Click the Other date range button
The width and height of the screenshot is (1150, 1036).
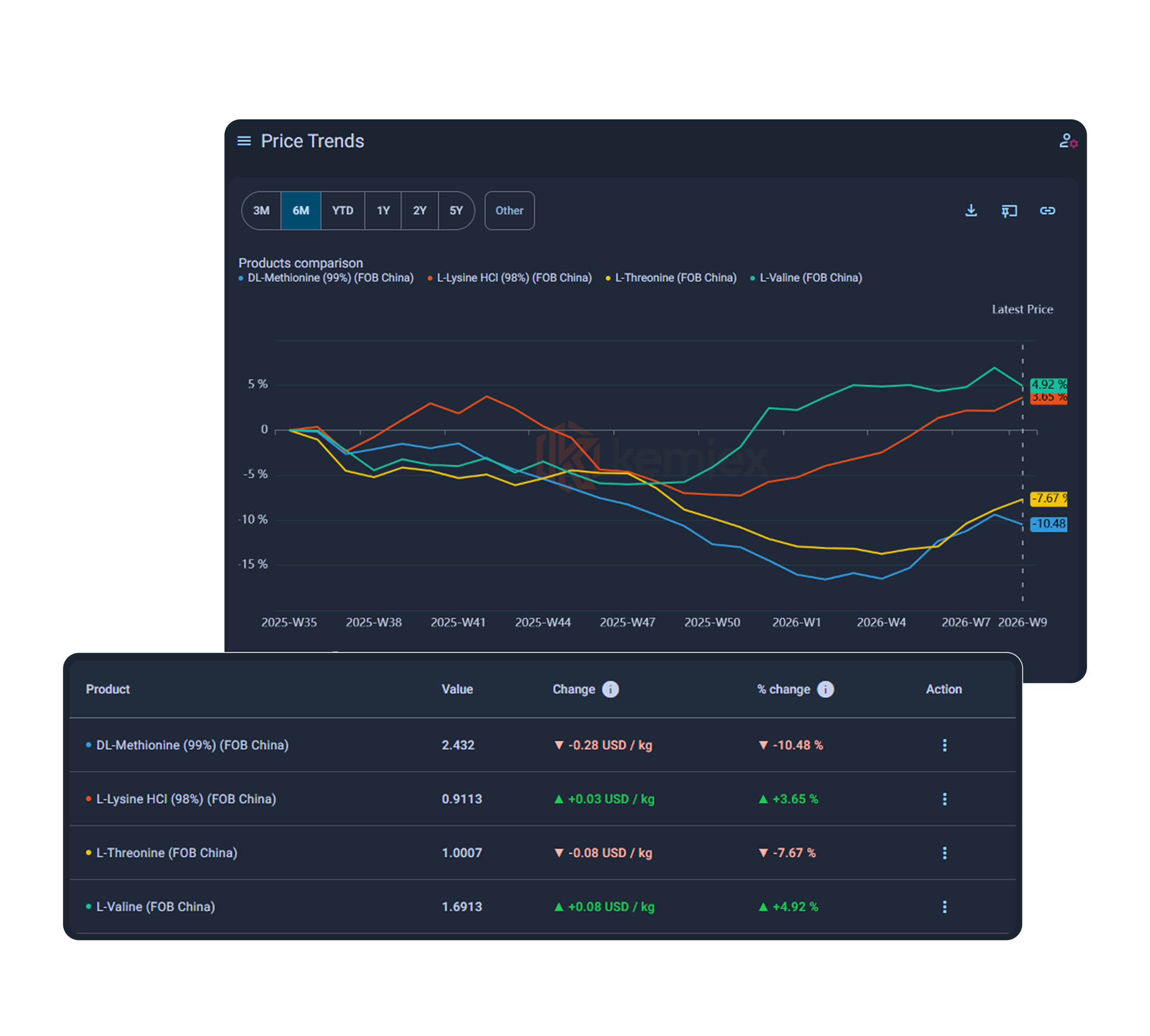tap(509, 211)
